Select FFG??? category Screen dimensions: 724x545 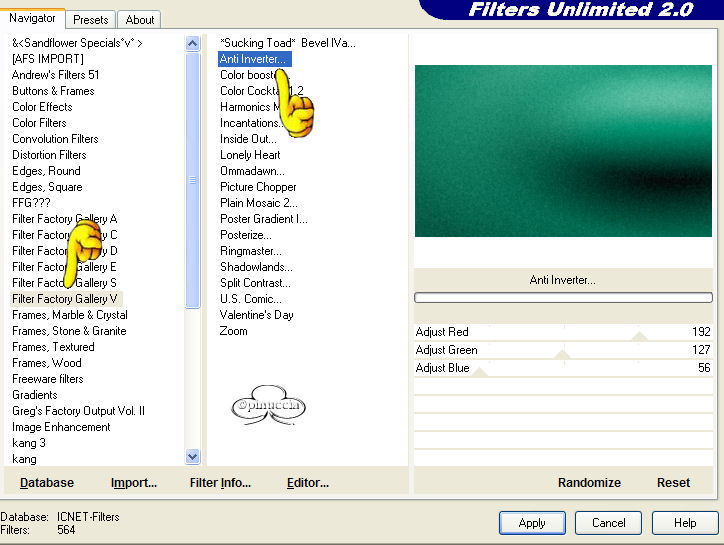coord(31,203)
